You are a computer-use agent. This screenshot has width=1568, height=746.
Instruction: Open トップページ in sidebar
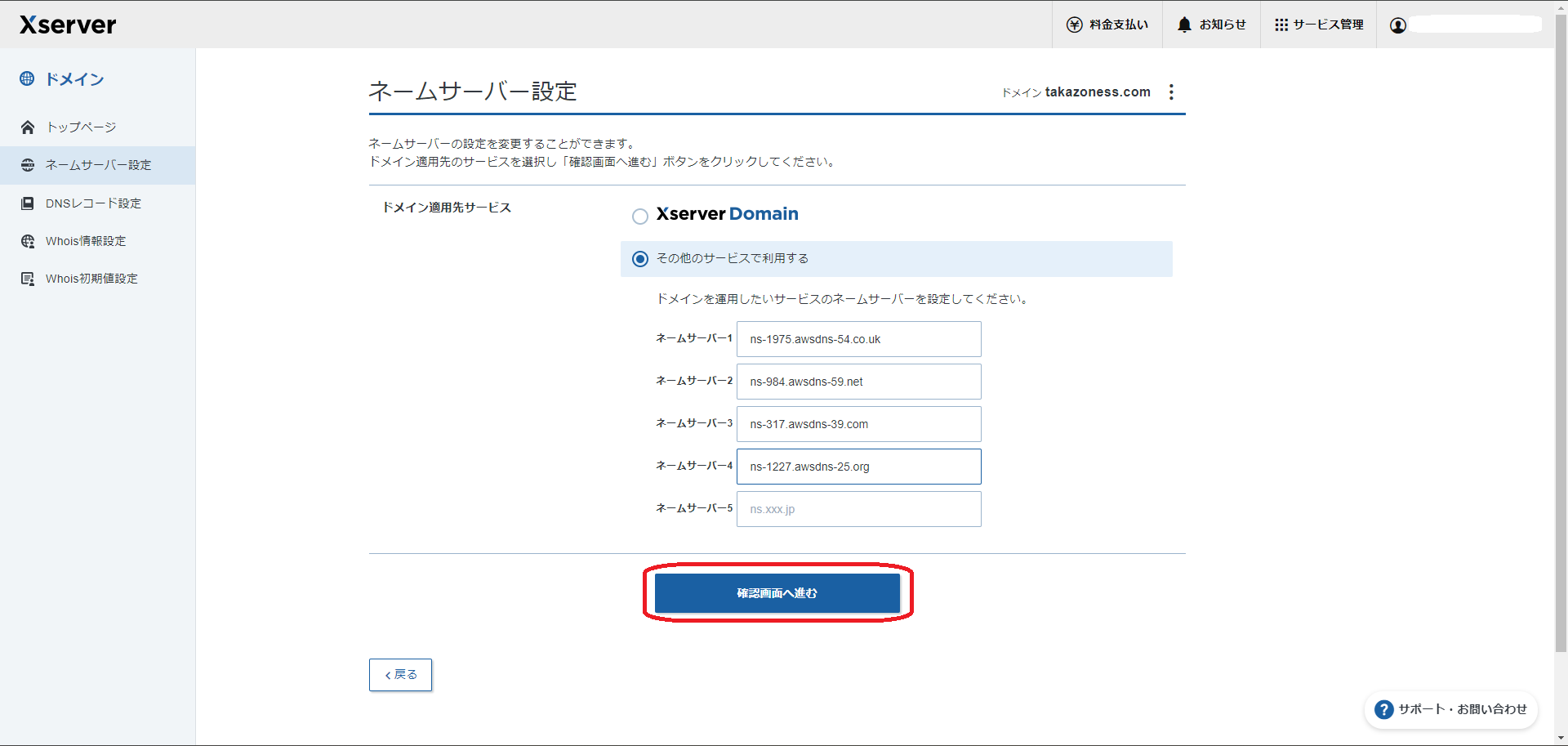[x=98, y=127]
